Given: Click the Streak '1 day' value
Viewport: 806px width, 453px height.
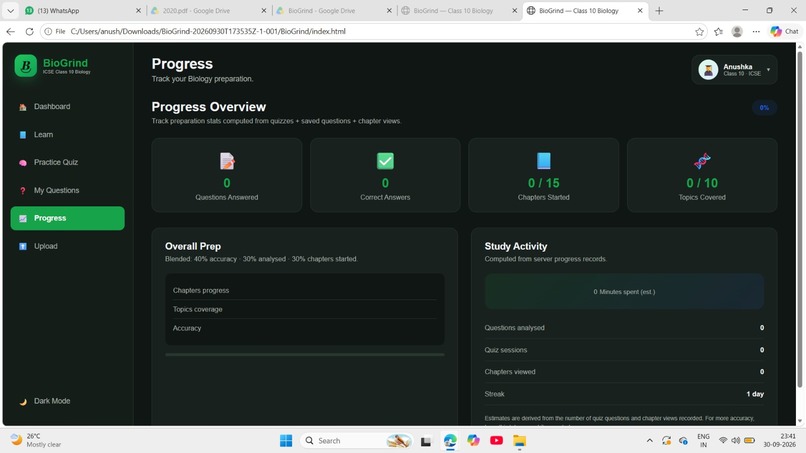Looking at the screenshot, I should (x=755, y=394).
